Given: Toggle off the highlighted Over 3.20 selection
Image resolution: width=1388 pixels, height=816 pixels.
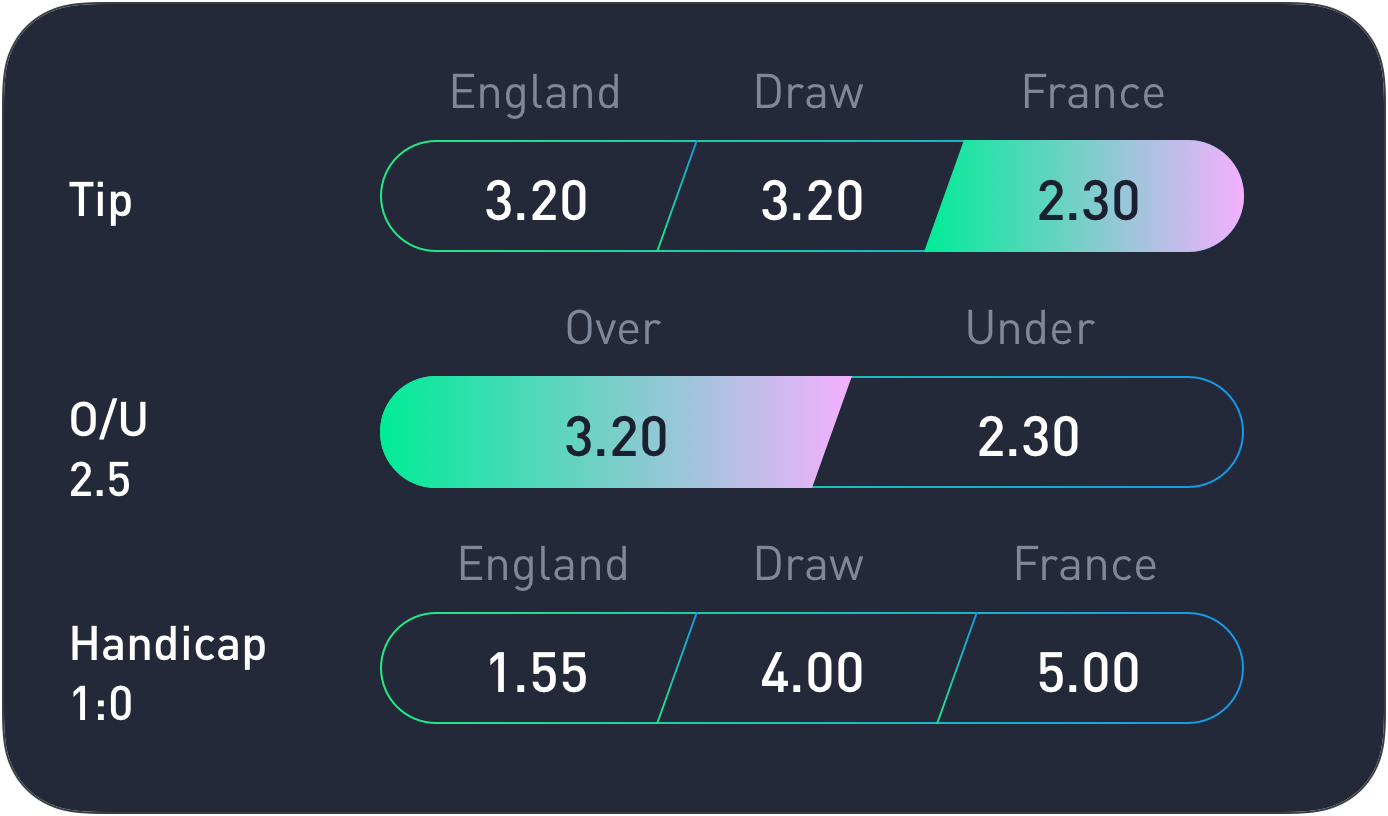Looking at the screenshot, I should (x=615, y=435).
